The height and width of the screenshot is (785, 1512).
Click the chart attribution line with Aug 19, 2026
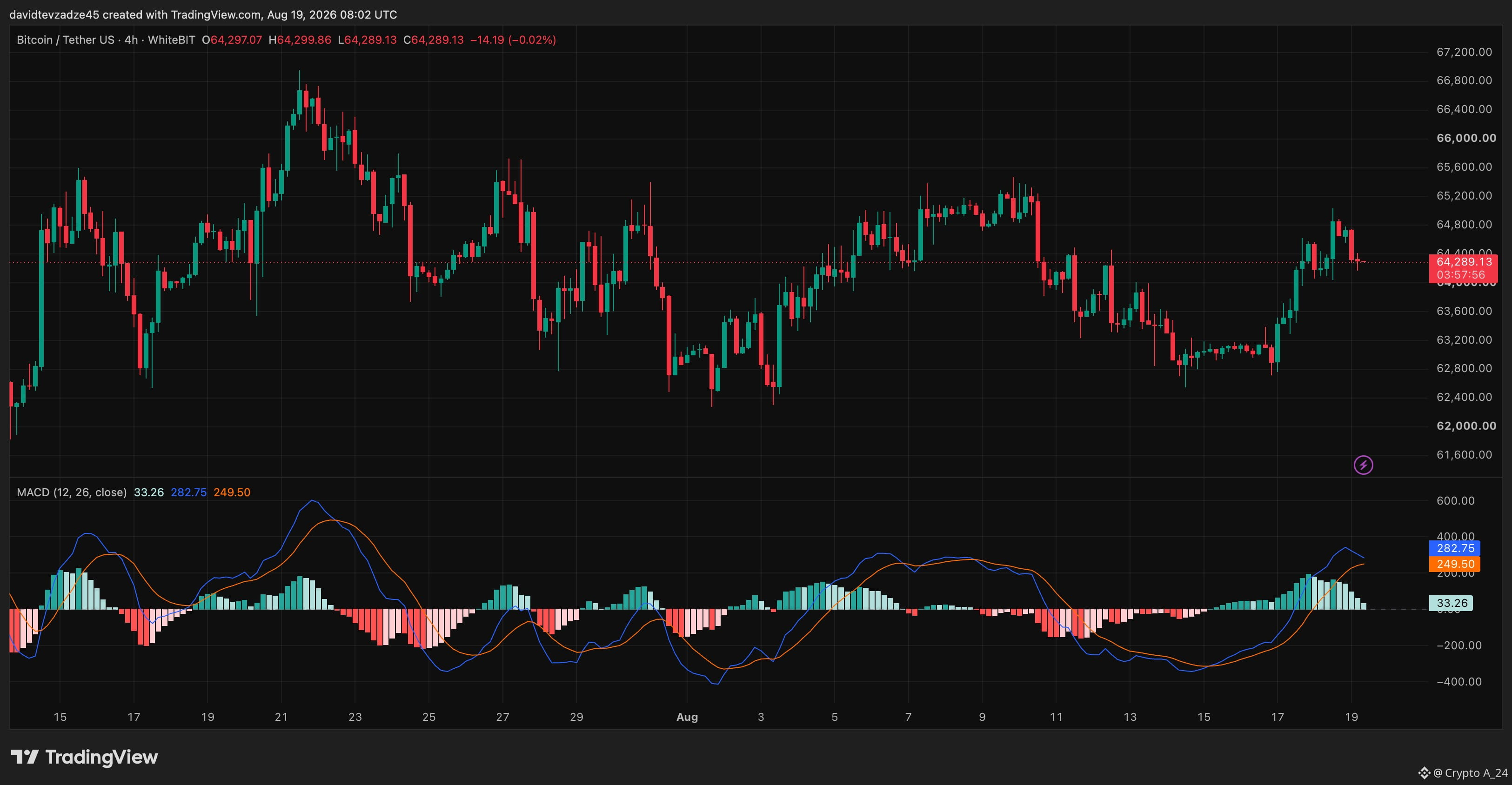pyautogui.click(x=203, y=15)
